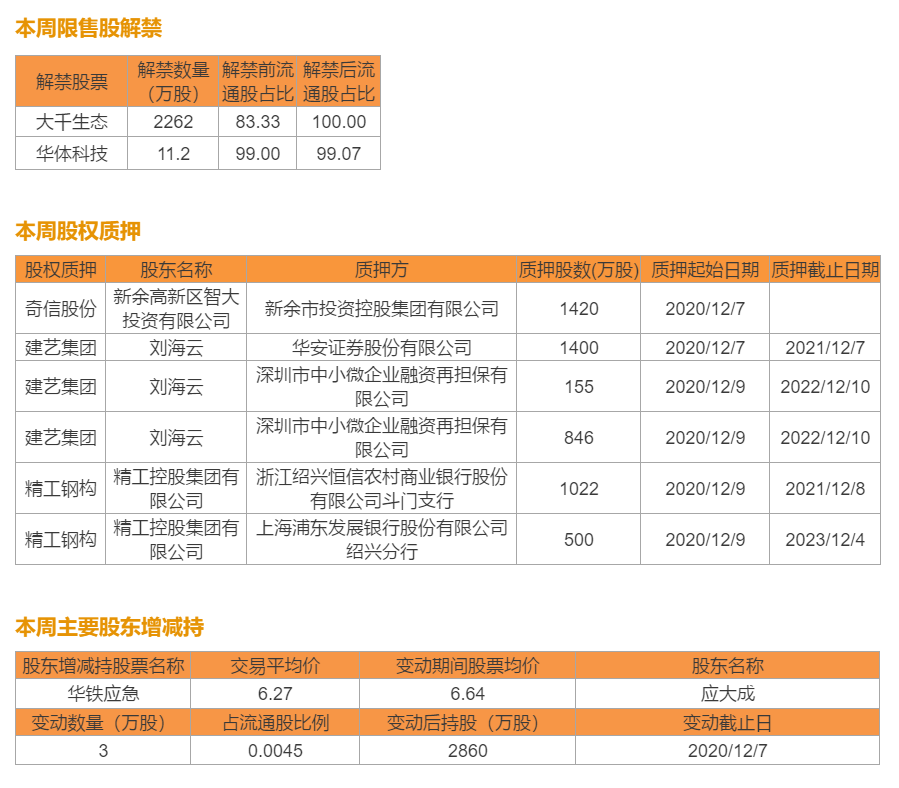Click the 6.64 period average price
The image size is (899, 788).
click(x=467, y=694)
